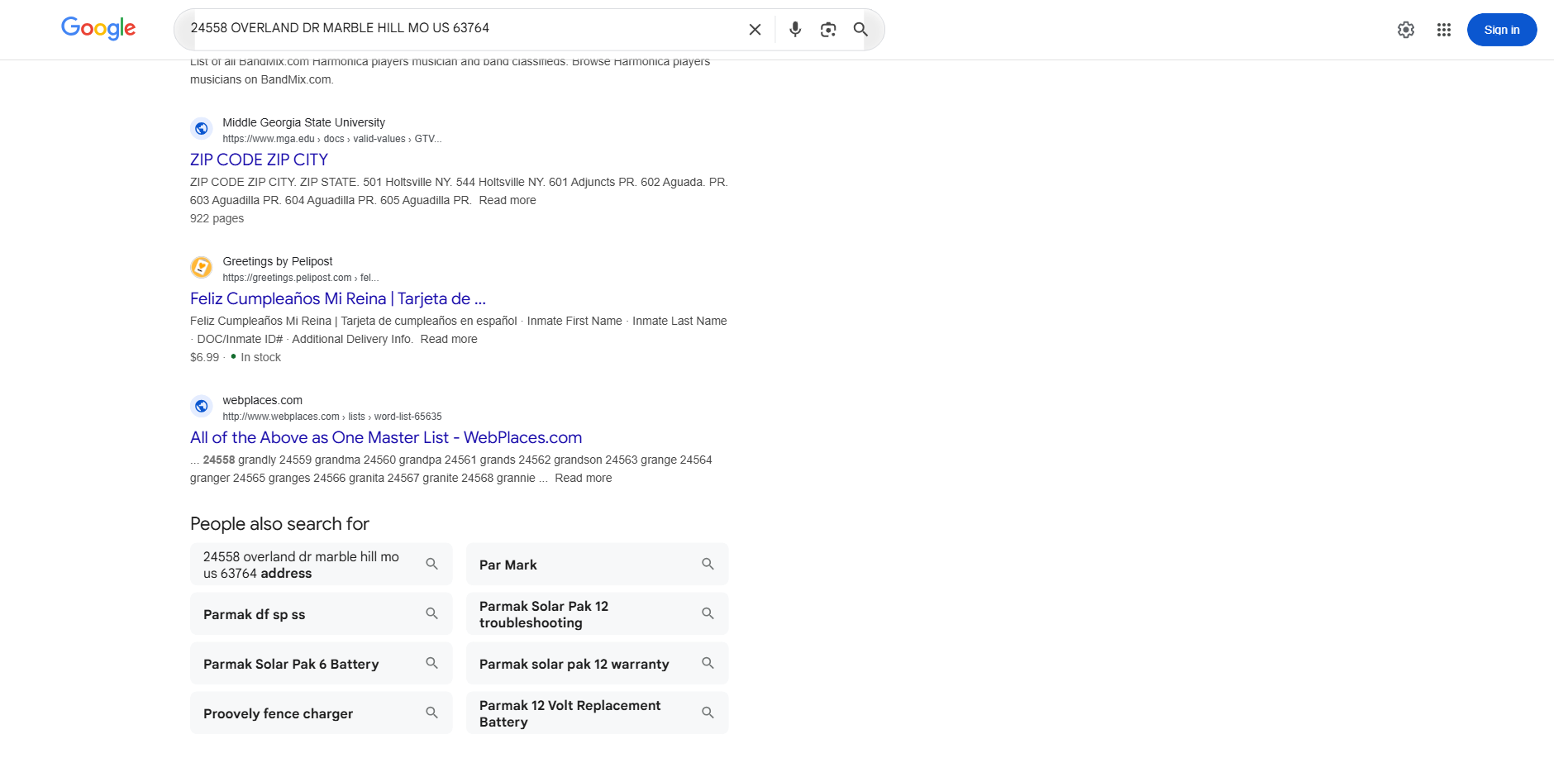Select Parmak df sp ss suggestion
This screenshot has height=758, width=1568.
[321, 614]
